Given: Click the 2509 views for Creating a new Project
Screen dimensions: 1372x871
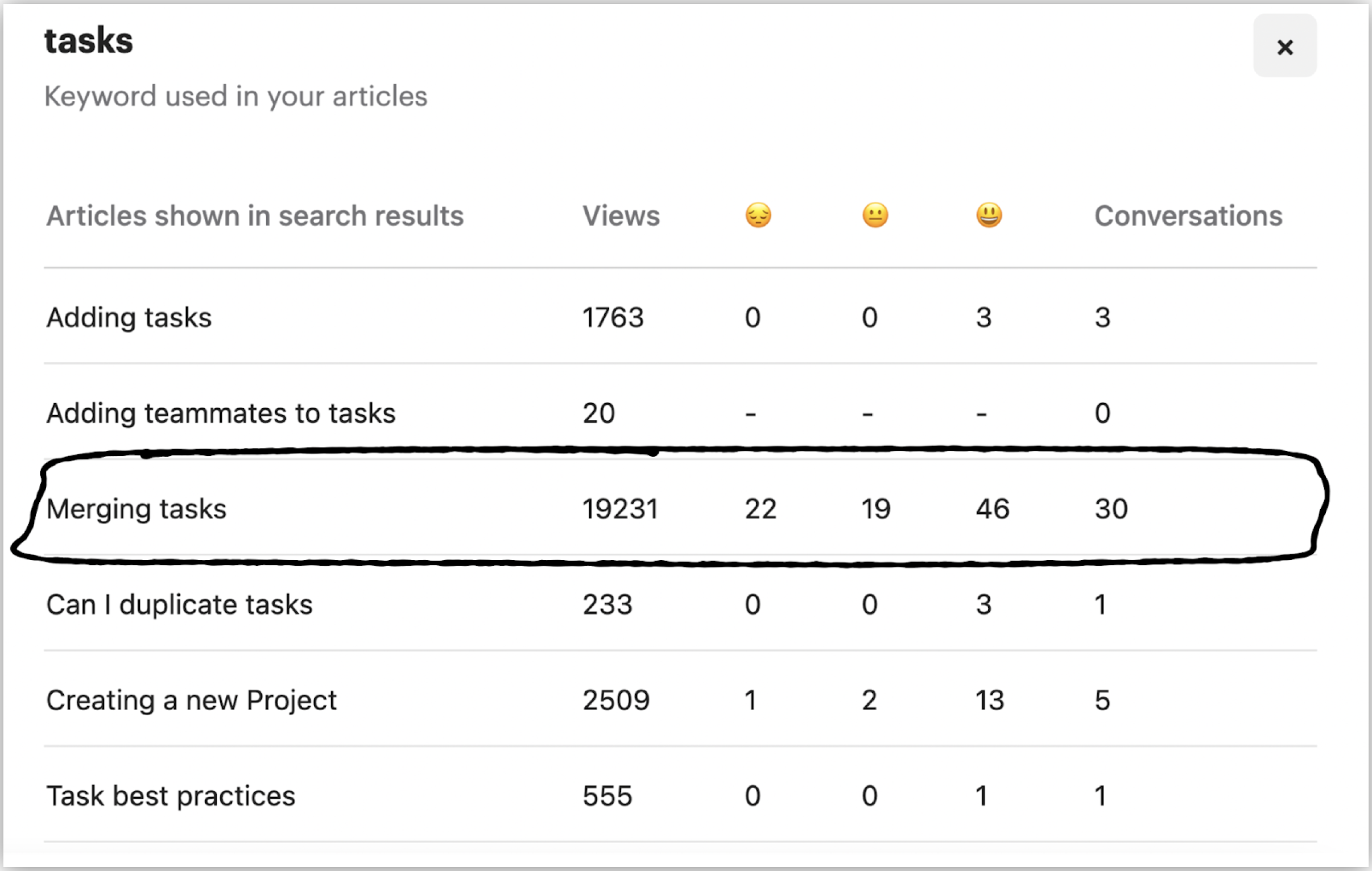Looking at the screenshot, I should click(x=616, y=700).
